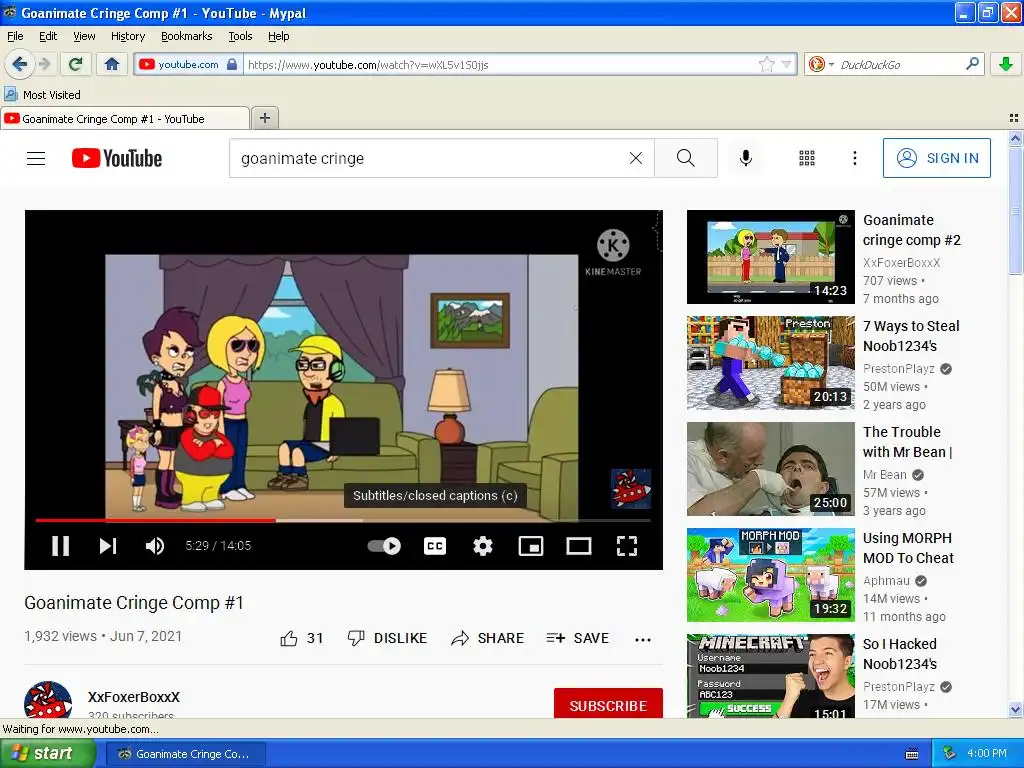Open the History menu
The width and height of the screenshot is (1024, 768).
click(128, 36)
